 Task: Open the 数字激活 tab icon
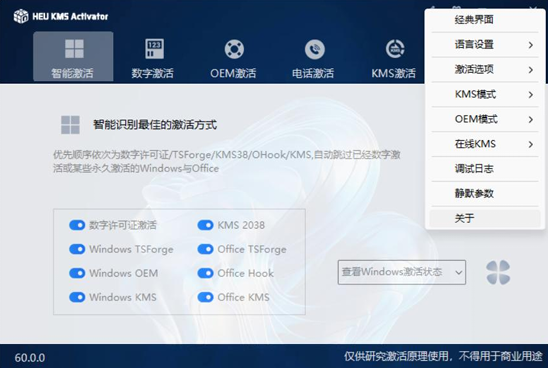(x=154, y=49)
